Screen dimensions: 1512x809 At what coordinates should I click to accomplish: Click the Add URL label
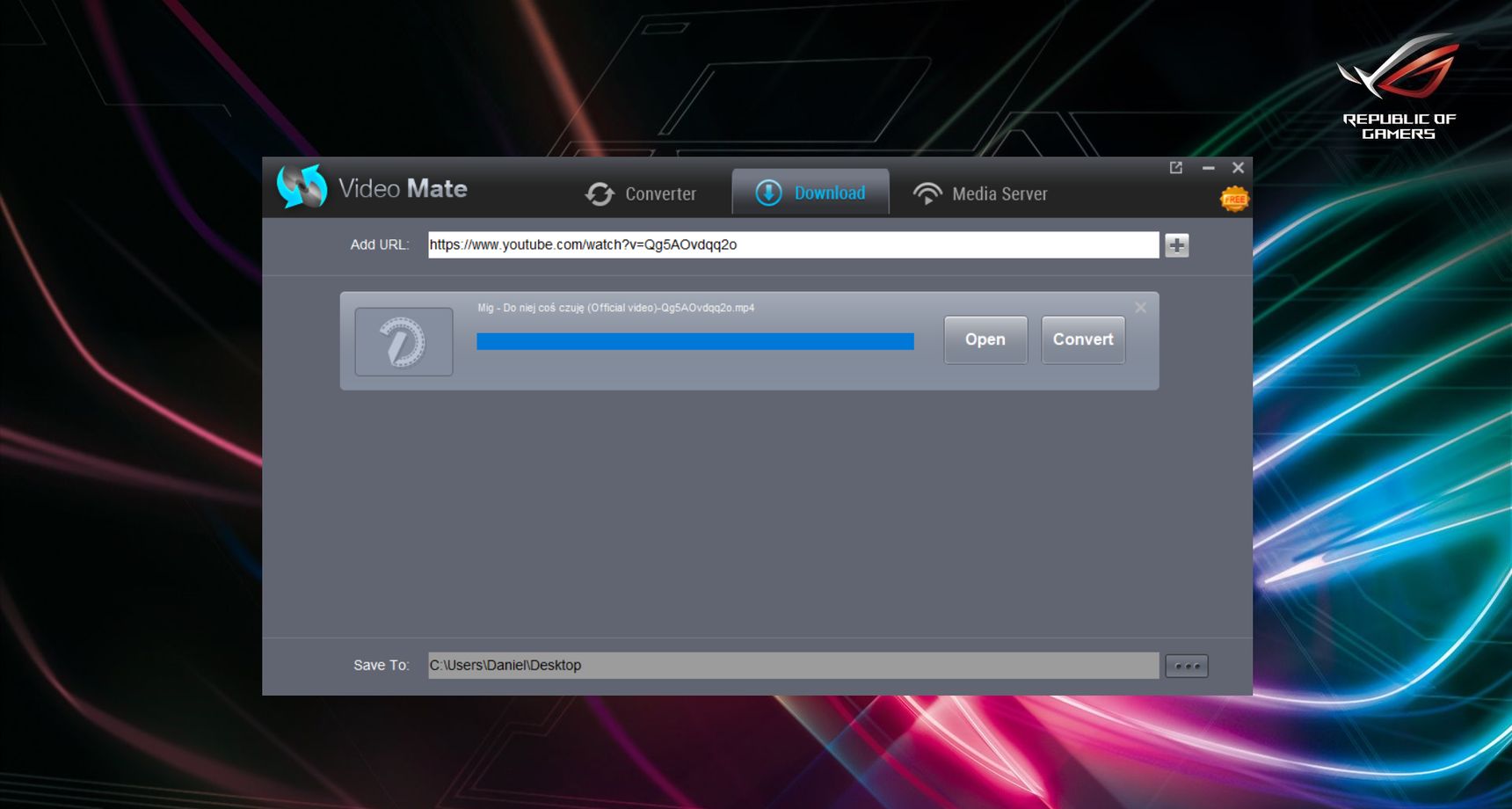pos(380,244)
